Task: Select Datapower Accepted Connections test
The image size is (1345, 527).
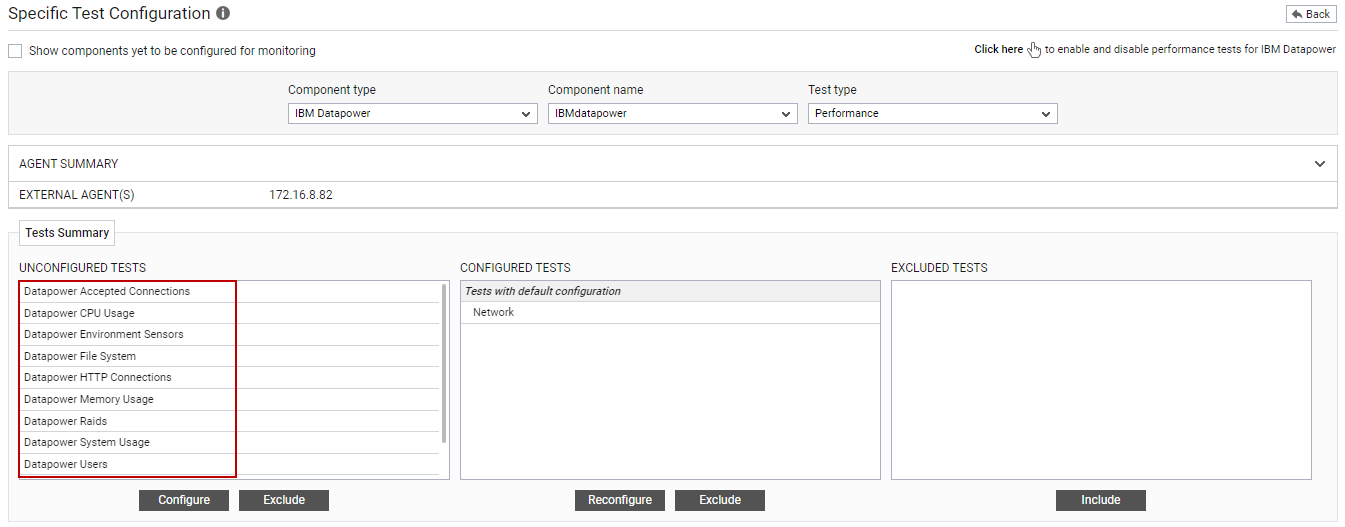Action: click(x=229, y=292)
